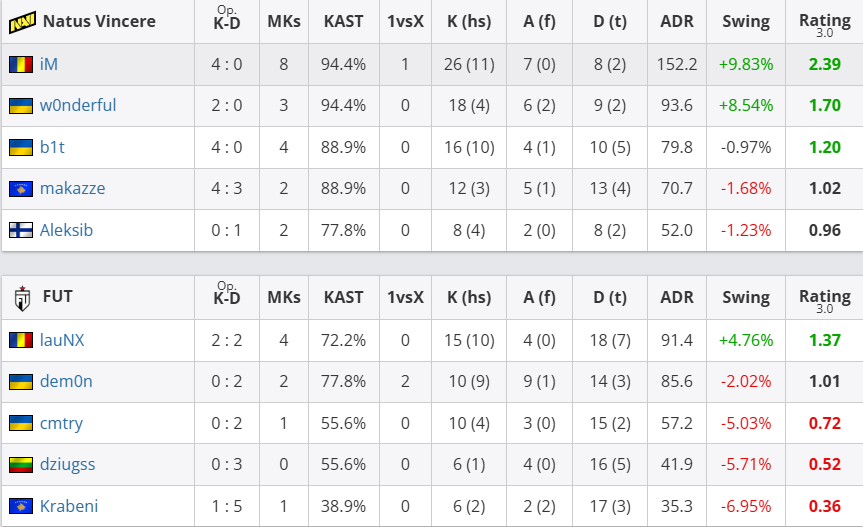Click the FUT team logo
863x527 pixels.
23,298
